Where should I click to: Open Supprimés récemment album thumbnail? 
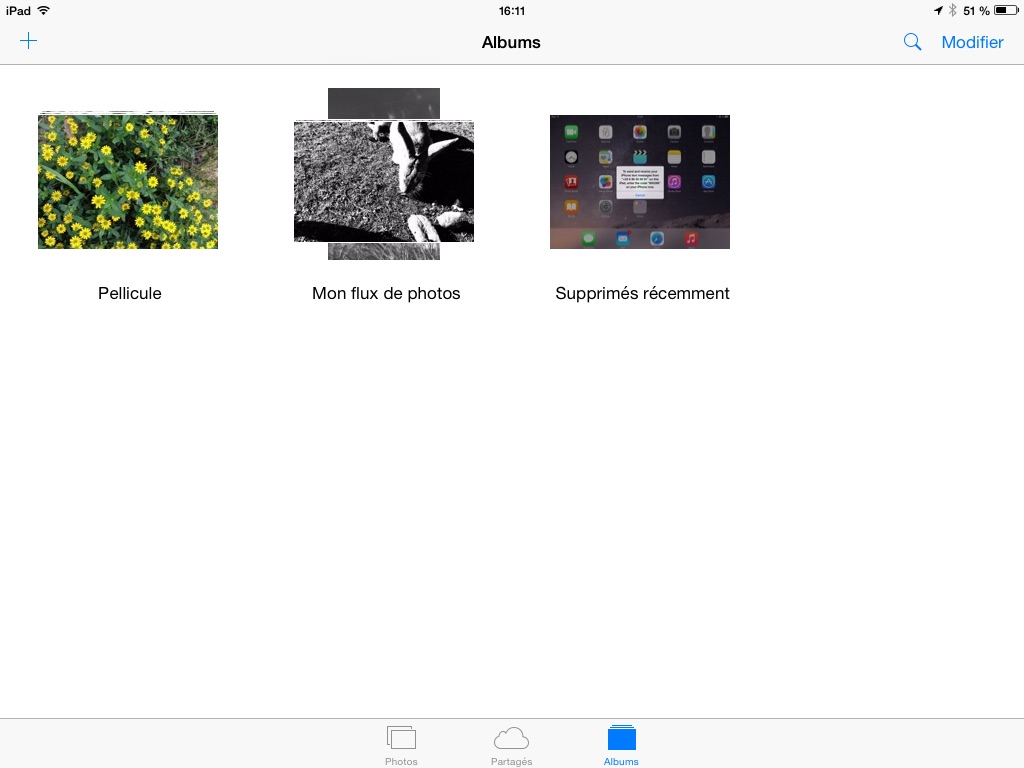(640, 182)
